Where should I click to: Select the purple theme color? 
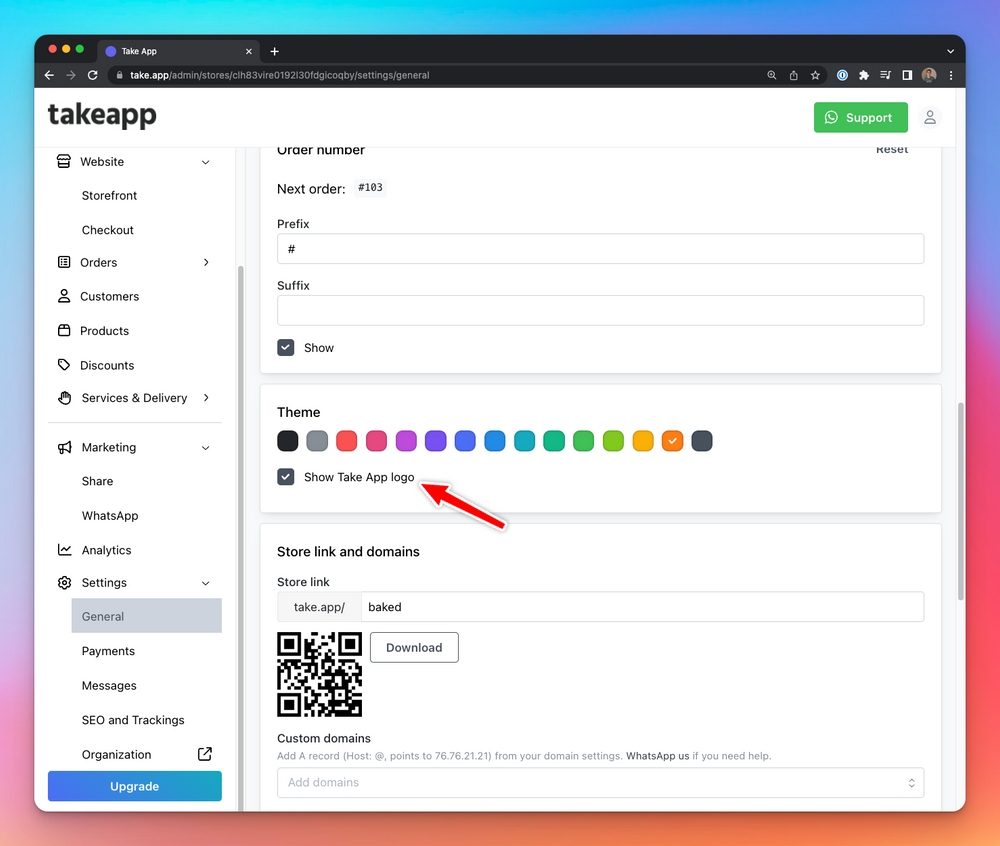click(436, 441)
